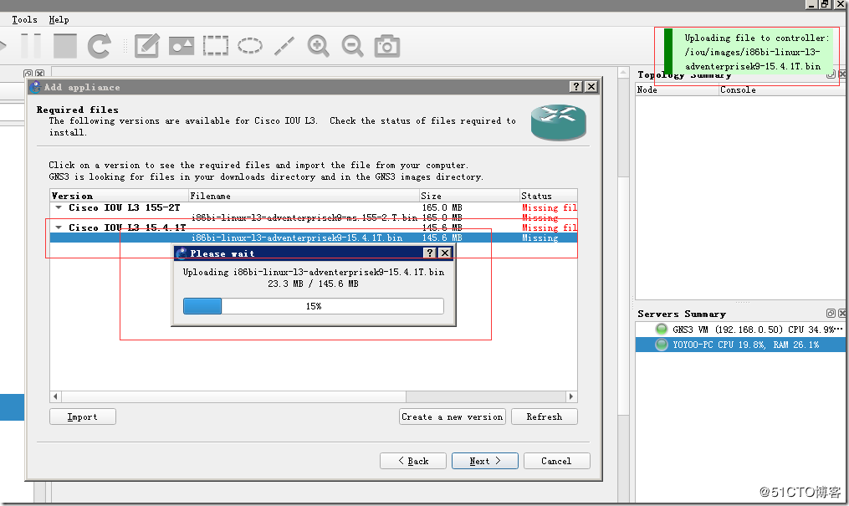Take a screenshot with the camera icon
The image size is (849, 506).
387,45
